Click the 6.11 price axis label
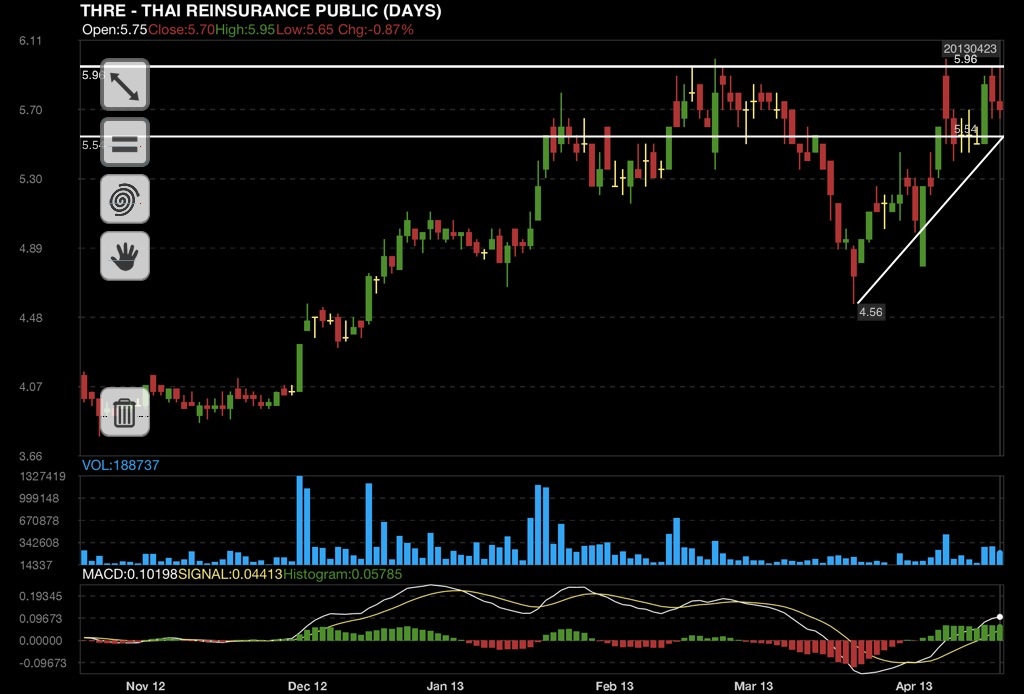The image size is (1024, 694). click(30, 40)
